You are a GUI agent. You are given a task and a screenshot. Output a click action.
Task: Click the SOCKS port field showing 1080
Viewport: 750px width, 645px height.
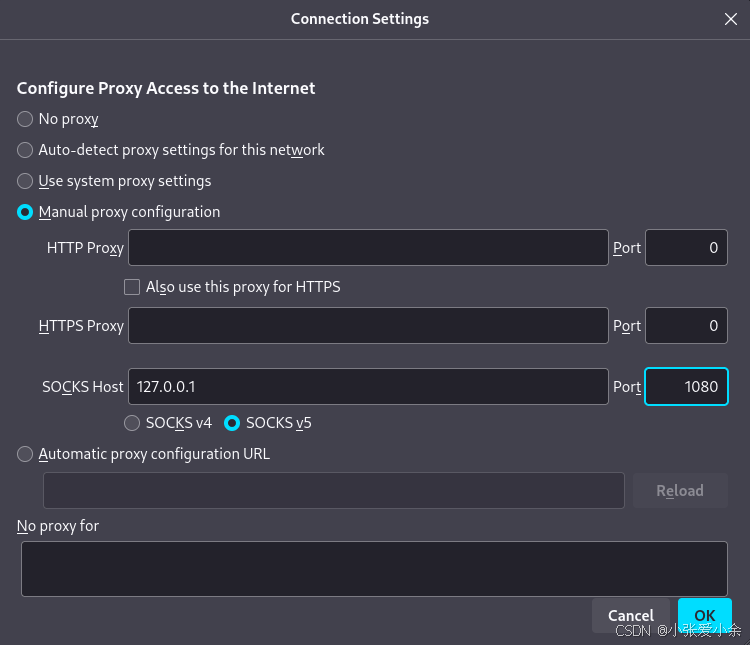point(686,386)
